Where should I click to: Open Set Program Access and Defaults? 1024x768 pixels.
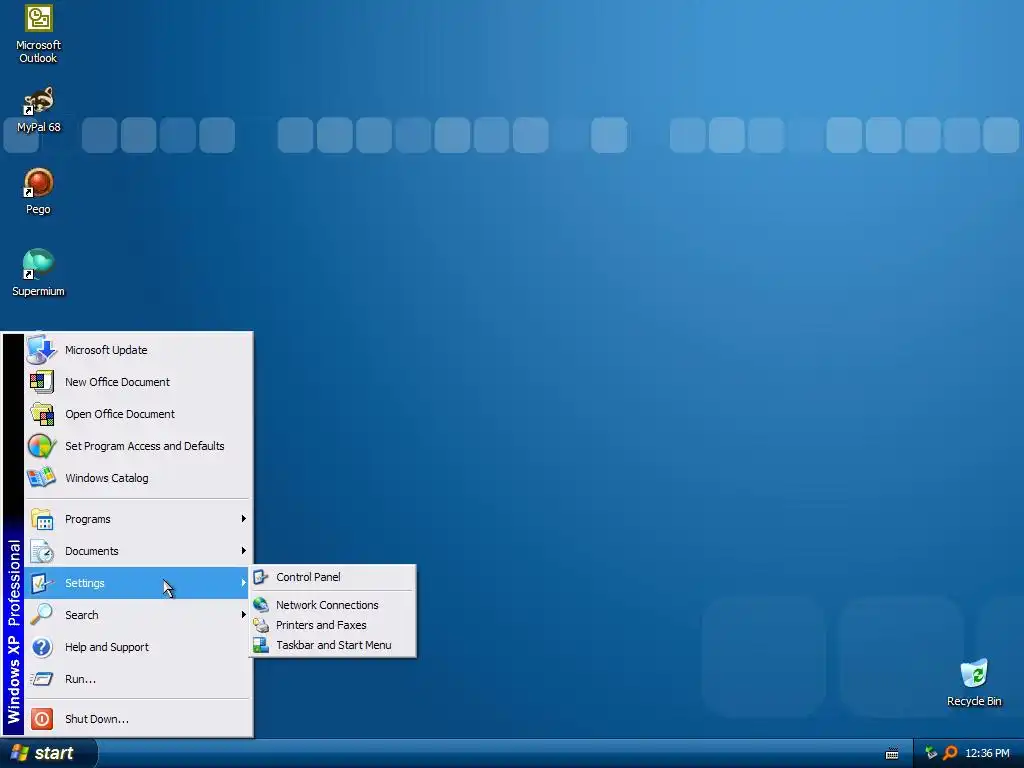tap(138, 446)
